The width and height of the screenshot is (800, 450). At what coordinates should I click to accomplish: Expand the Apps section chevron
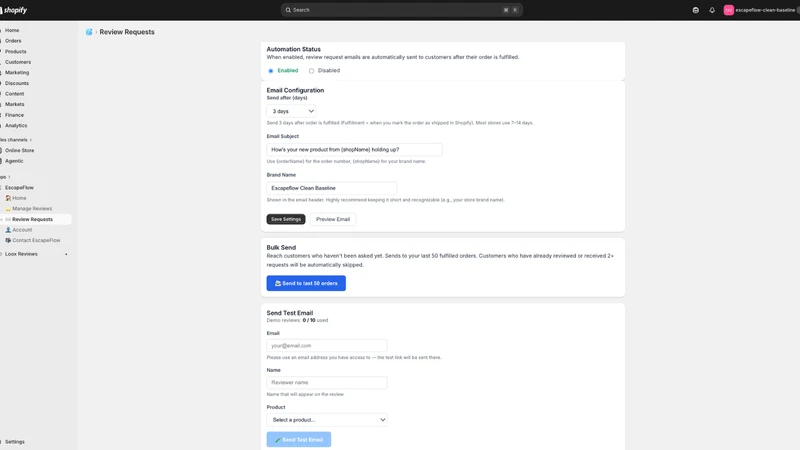(9, 177)
